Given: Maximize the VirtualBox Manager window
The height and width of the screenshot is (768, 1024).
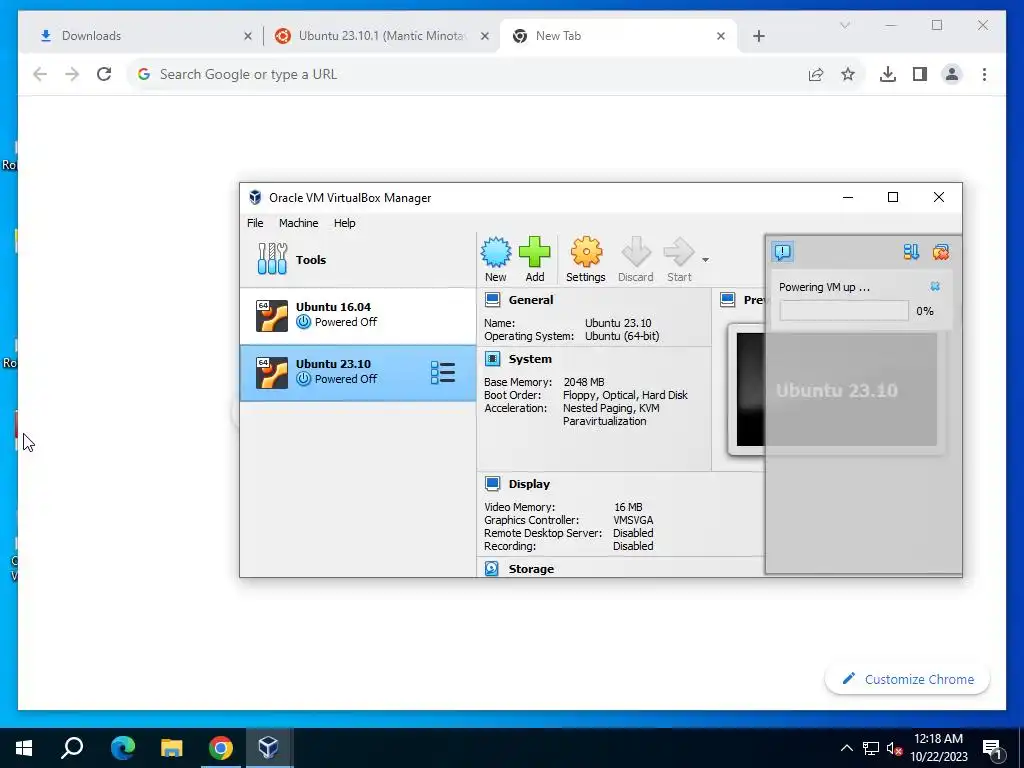Looking at the screenshot, I should click(x=893, y=197).
